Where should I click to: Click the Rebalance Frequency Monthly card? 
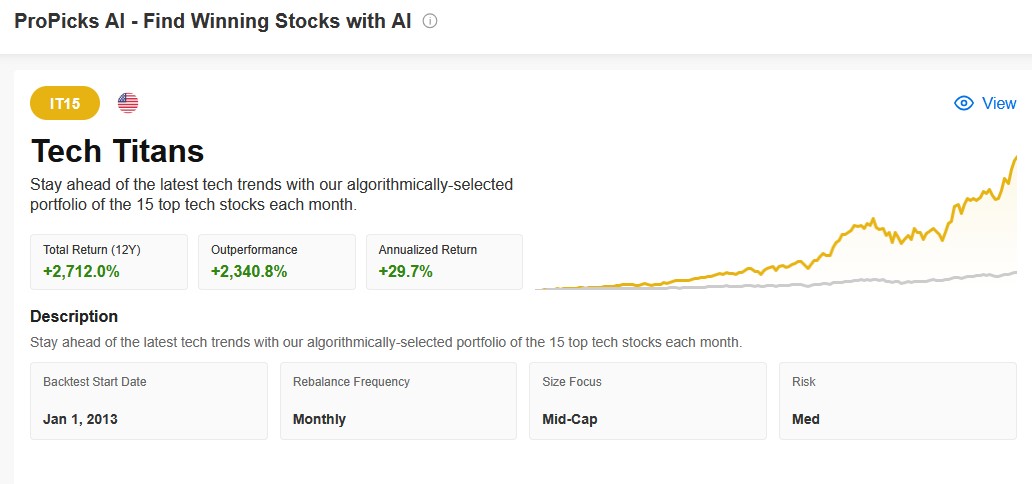point(398,400)
